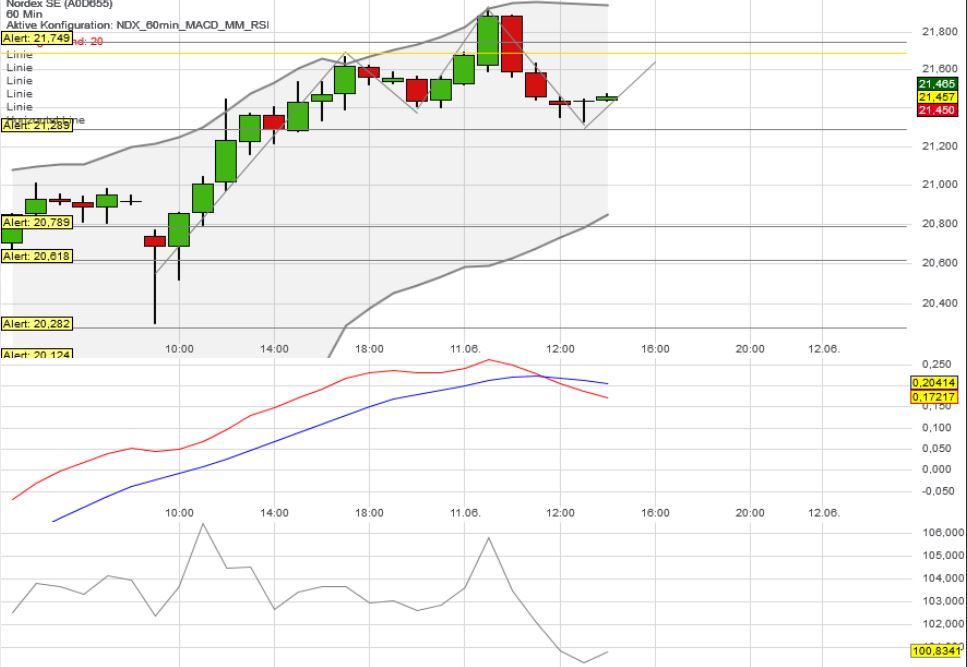Screen dimensions: 967x667
Task: Click the 14:00 label under the price chart
Action: [x=274, y=349]
